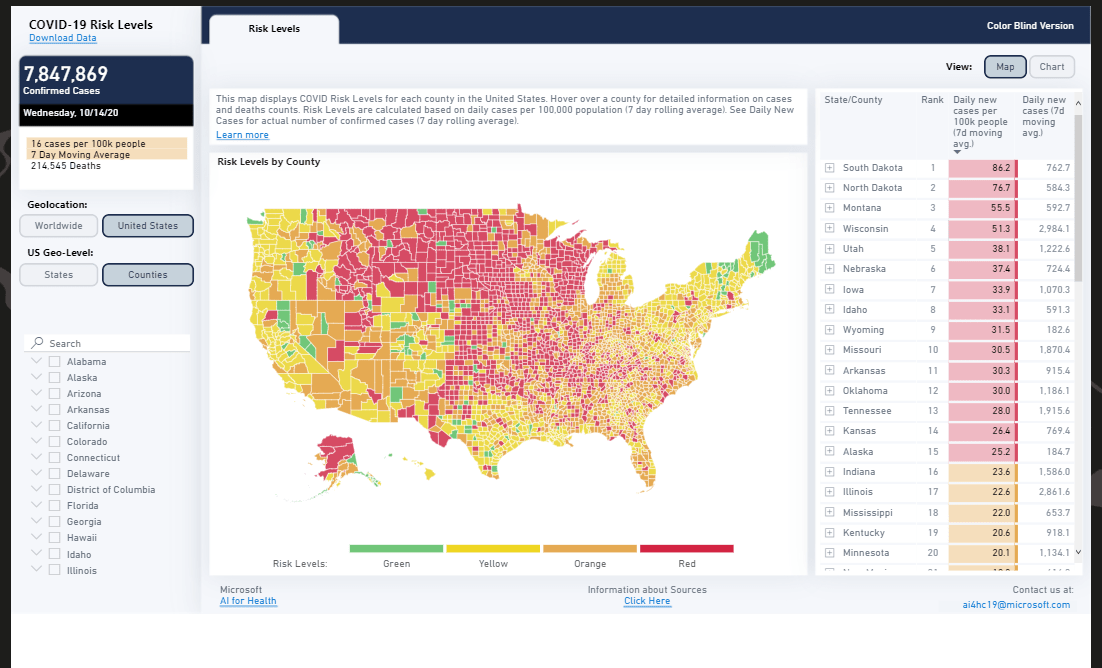Expand Illinois table row plus icon
The width and height of the screenshot is (1102, 668).
coord(829,492)
